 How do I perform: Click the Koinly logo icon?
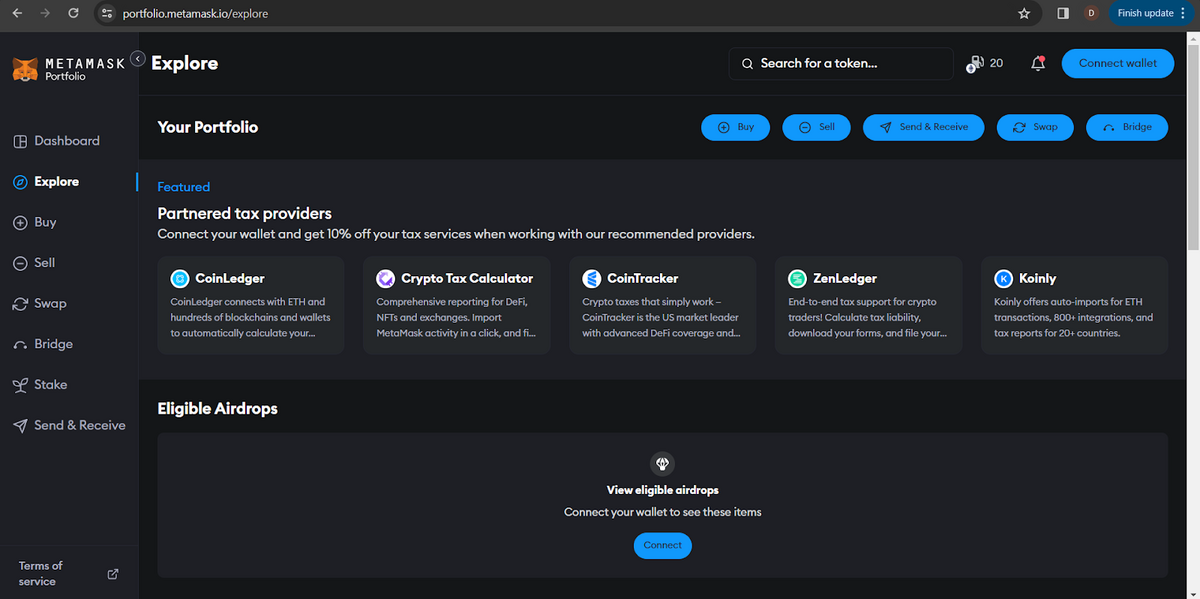(1003, 278)
